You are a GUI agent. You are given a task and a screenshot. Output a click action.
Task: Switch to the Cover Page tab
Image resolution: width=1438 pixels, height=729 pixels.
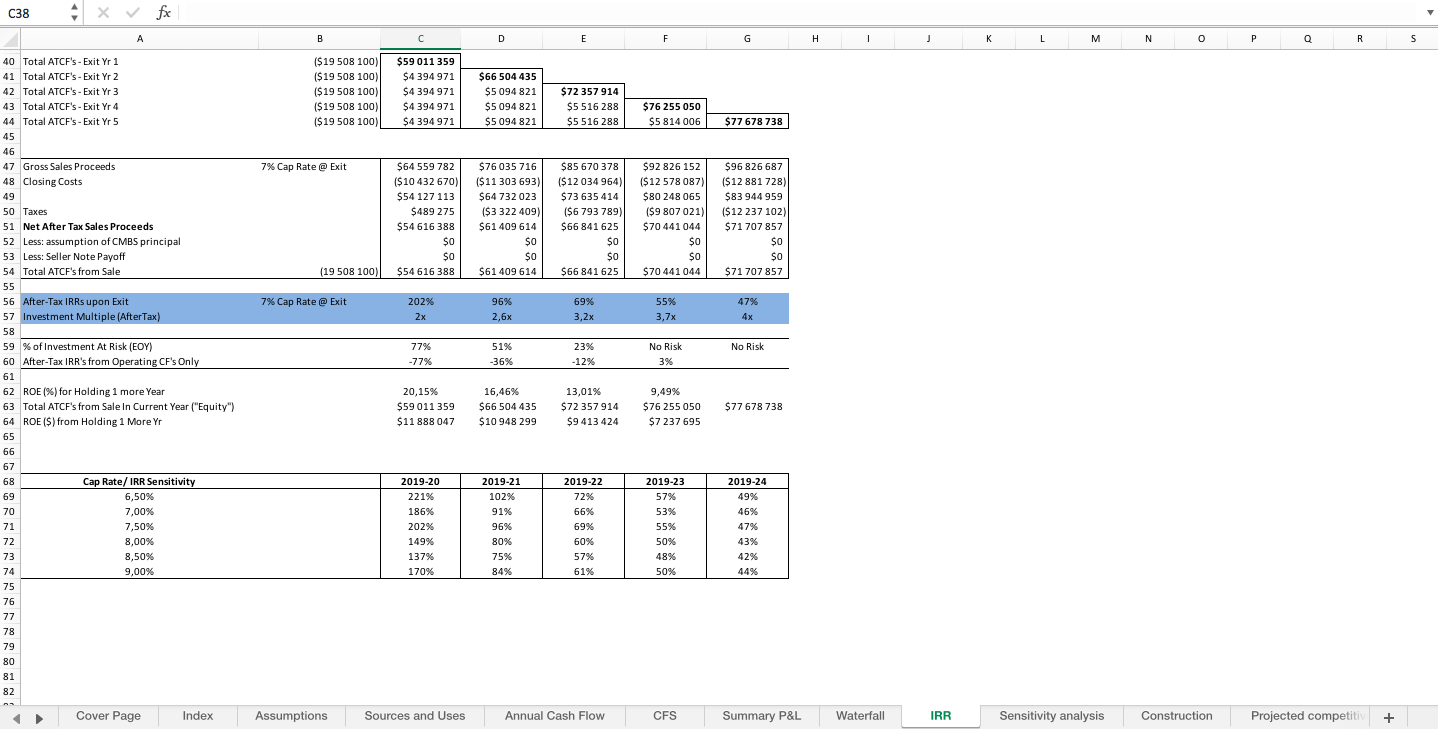(108, 716)
